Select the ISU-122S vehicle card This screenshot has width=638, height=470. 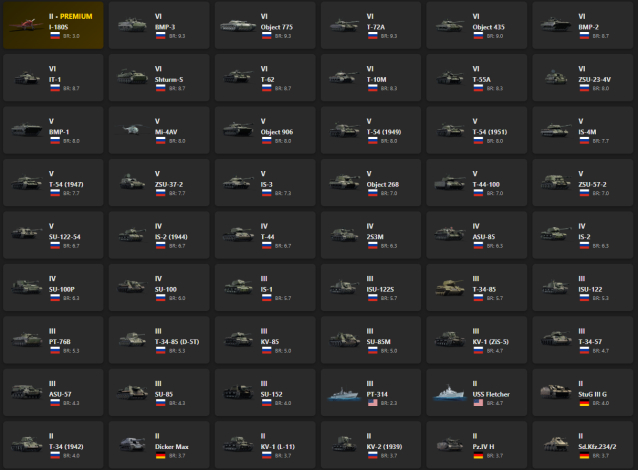pyautogui.click(x=371, y=287)
